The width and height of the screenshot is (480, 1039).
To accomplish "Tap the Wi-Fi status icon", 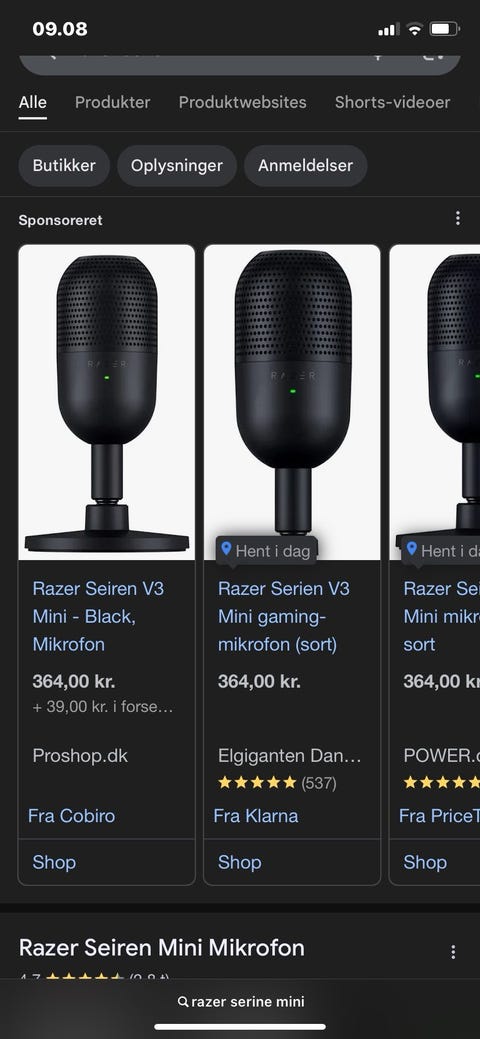I will coord(414,29).
